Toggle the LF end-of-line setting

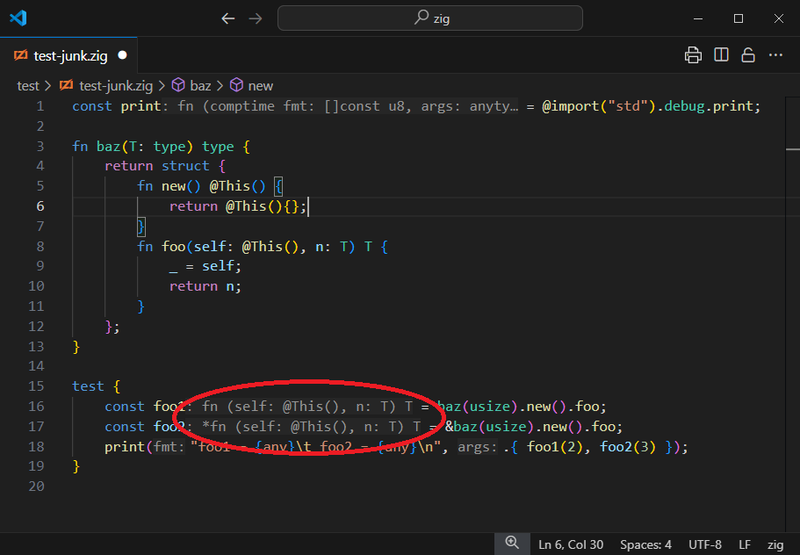(744, 544)
